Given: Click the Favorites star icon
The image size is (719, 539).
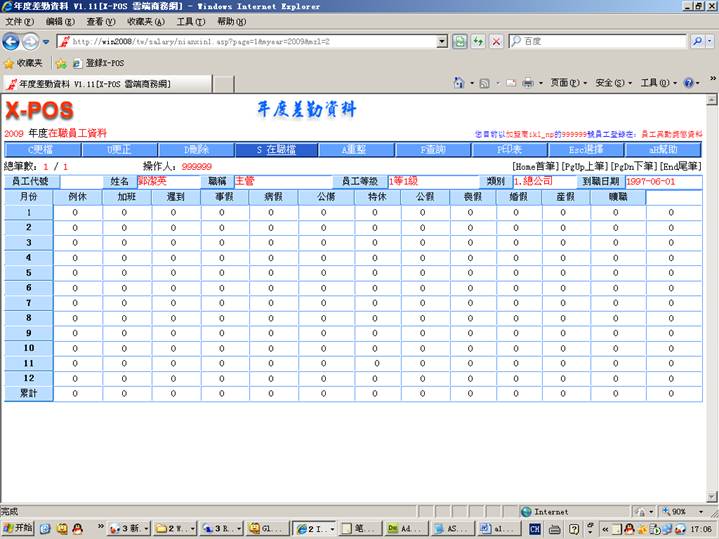Looking at the screenshot, I should (x=9, y=63).
